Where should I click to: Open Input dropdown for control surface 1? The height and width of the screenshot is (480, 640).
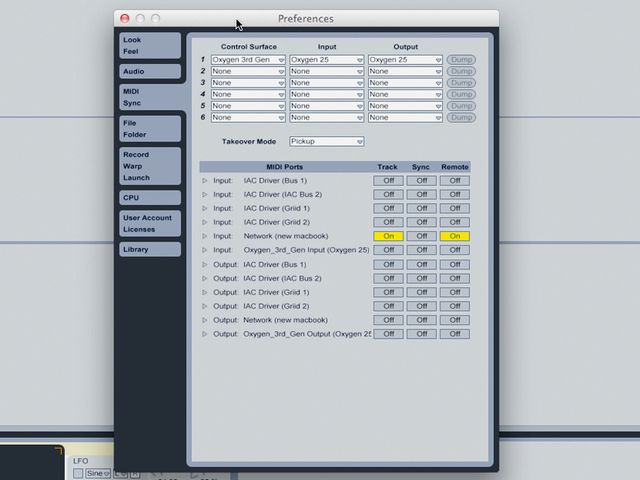[x=327, y=60]
